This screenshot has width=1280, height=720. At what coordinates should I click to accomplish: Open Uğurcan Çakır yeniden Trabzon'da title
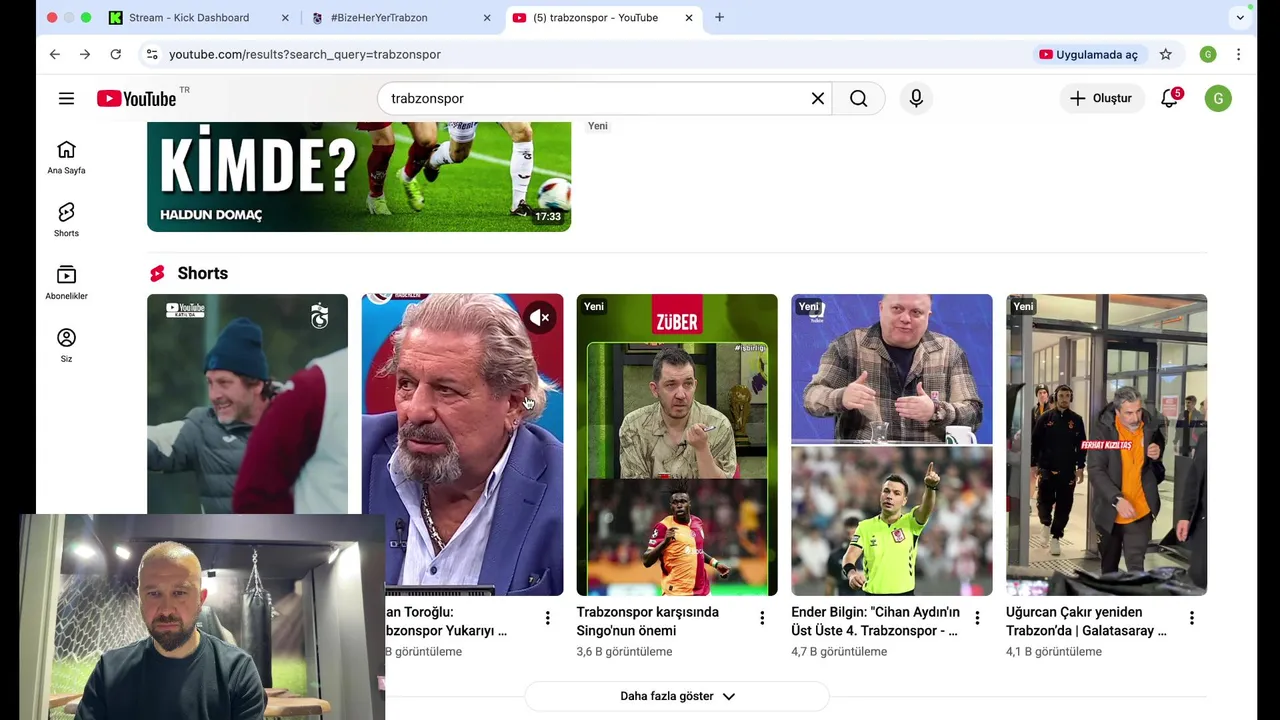(1086, 621)
